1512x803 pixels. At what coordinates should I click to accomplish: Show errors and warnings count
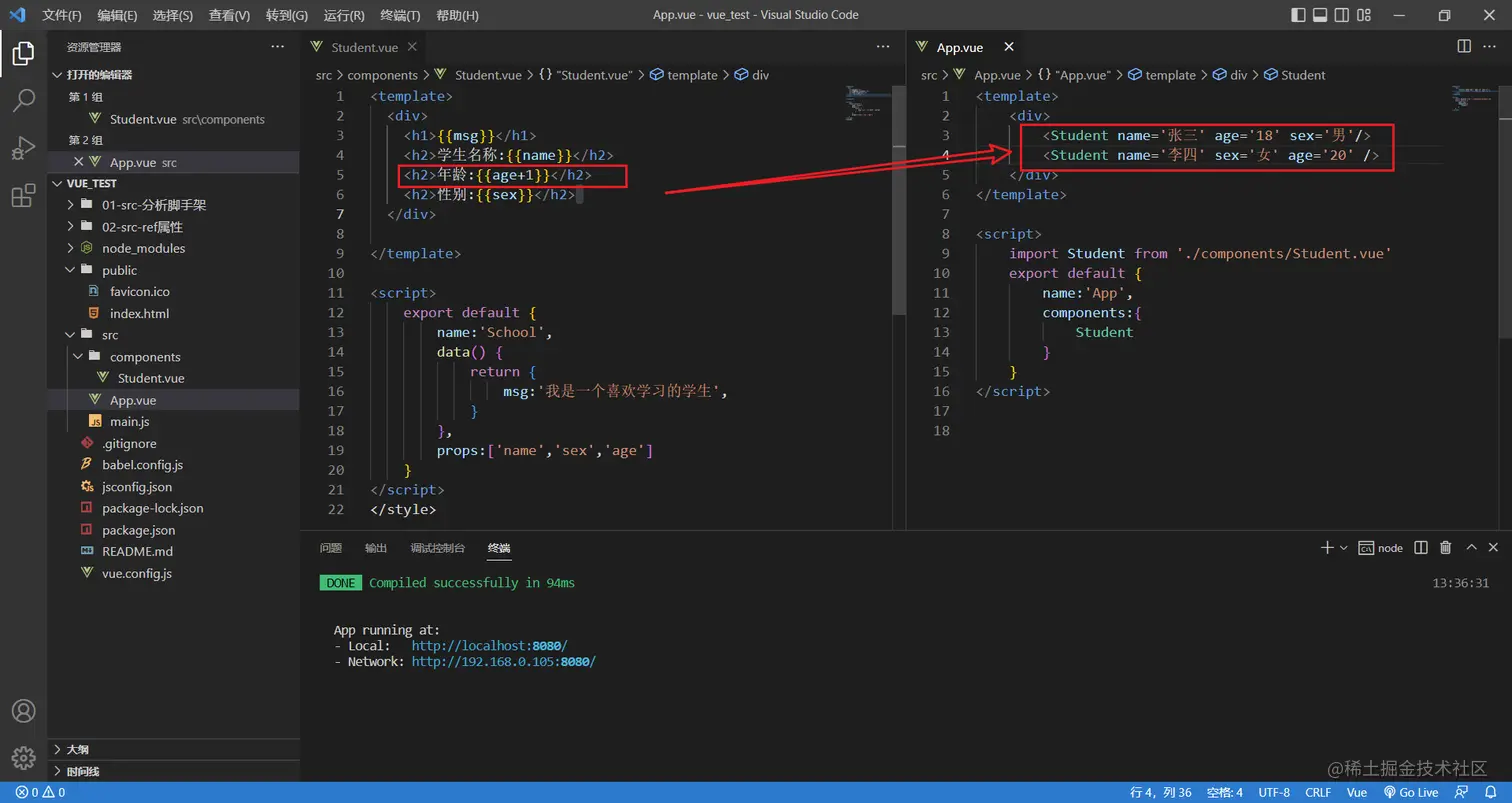(40, 792)
